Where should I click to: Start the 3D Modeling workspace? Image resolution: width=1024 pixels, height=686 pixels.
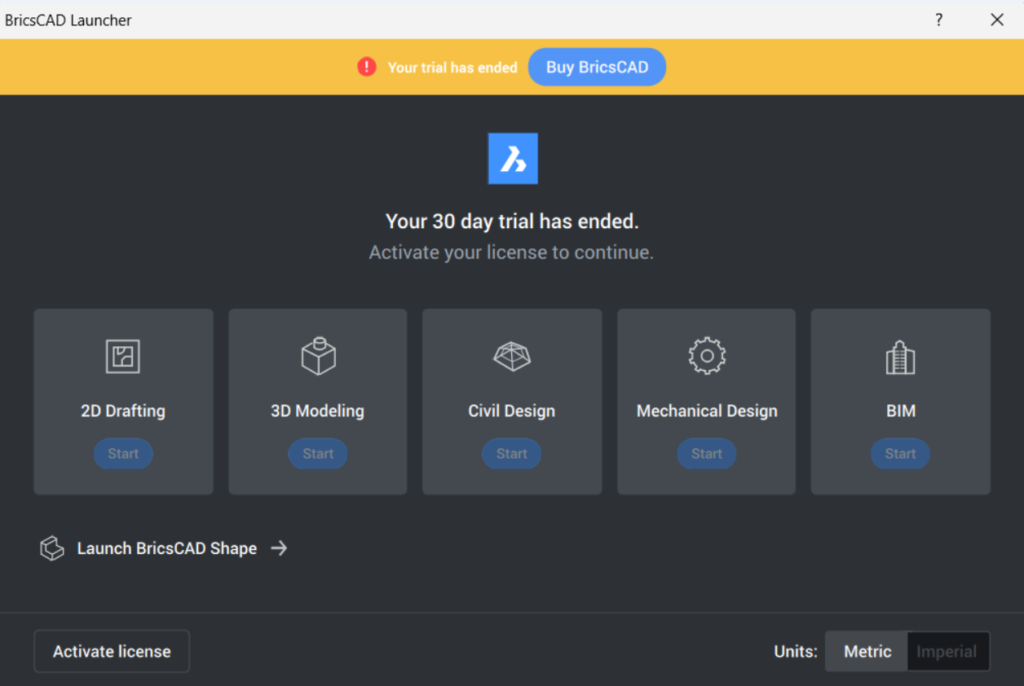(318, 453)
